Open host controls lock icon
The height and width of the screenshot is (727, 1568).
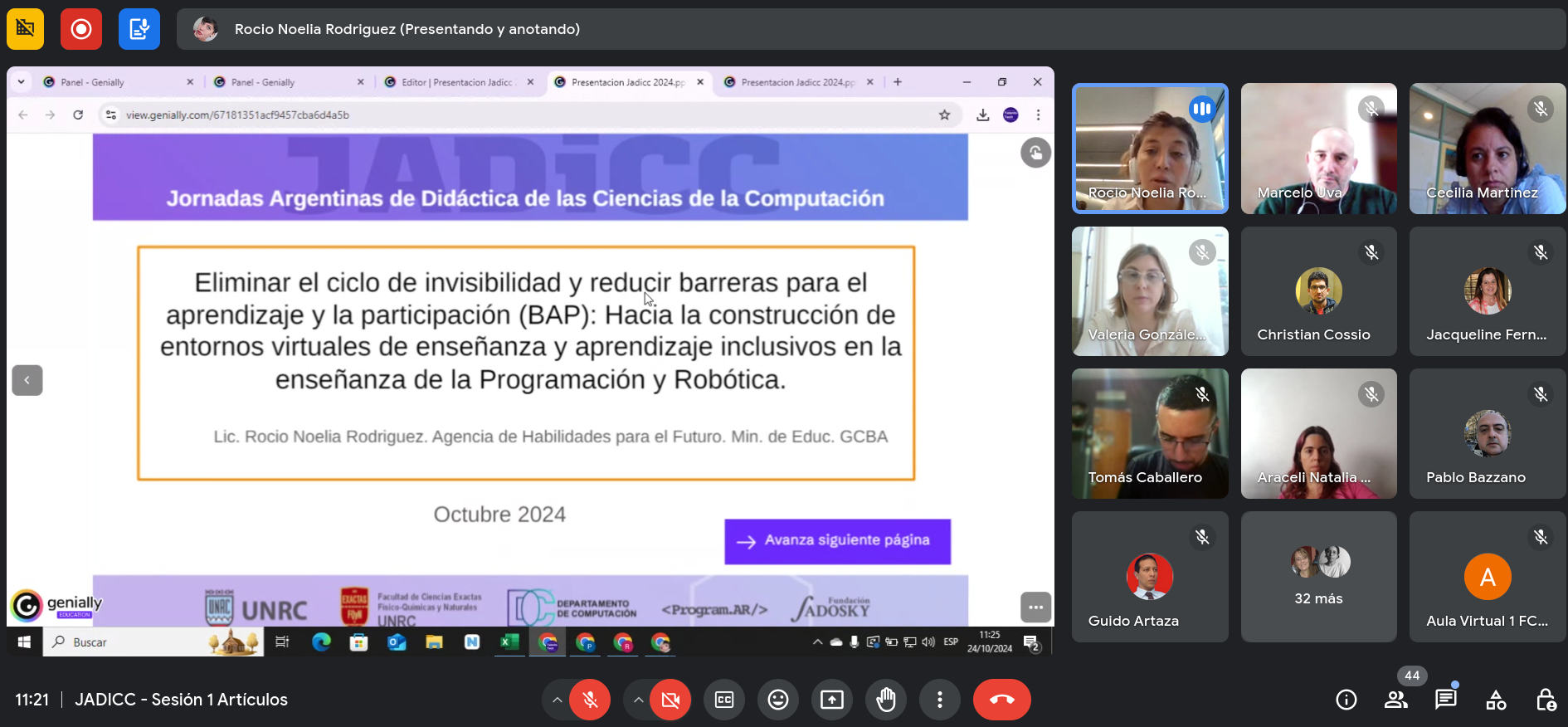[x=1546, y=700]
